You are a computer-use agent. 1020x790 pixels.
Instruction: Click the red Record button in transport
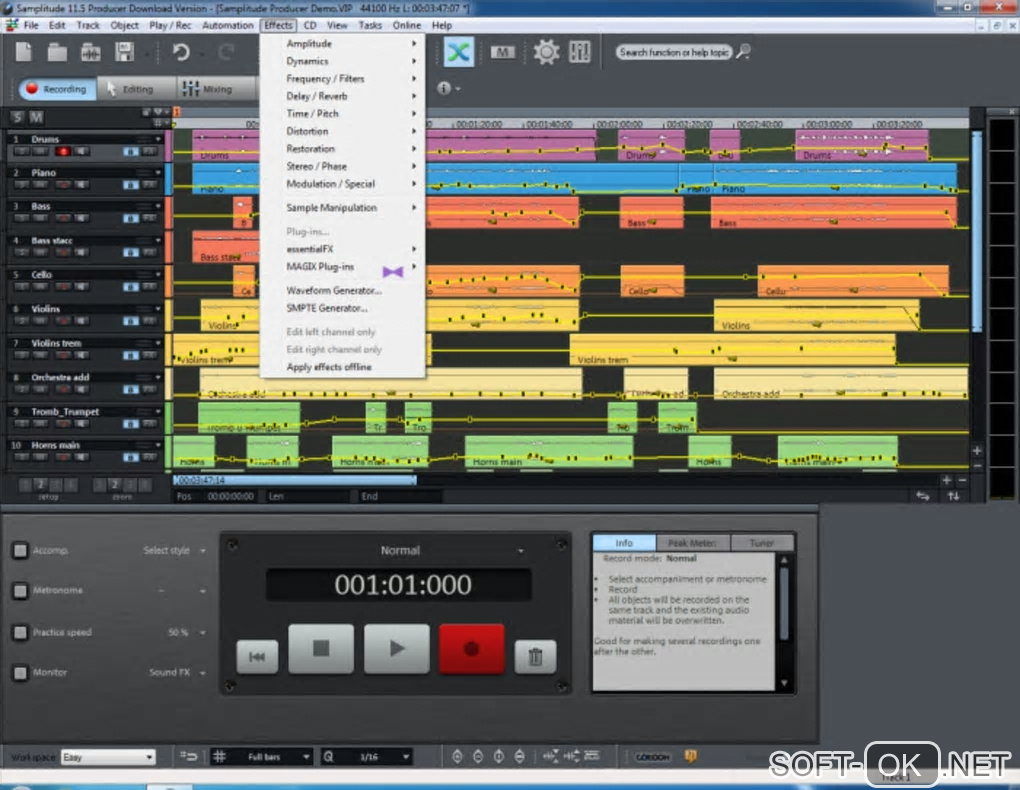472,649
